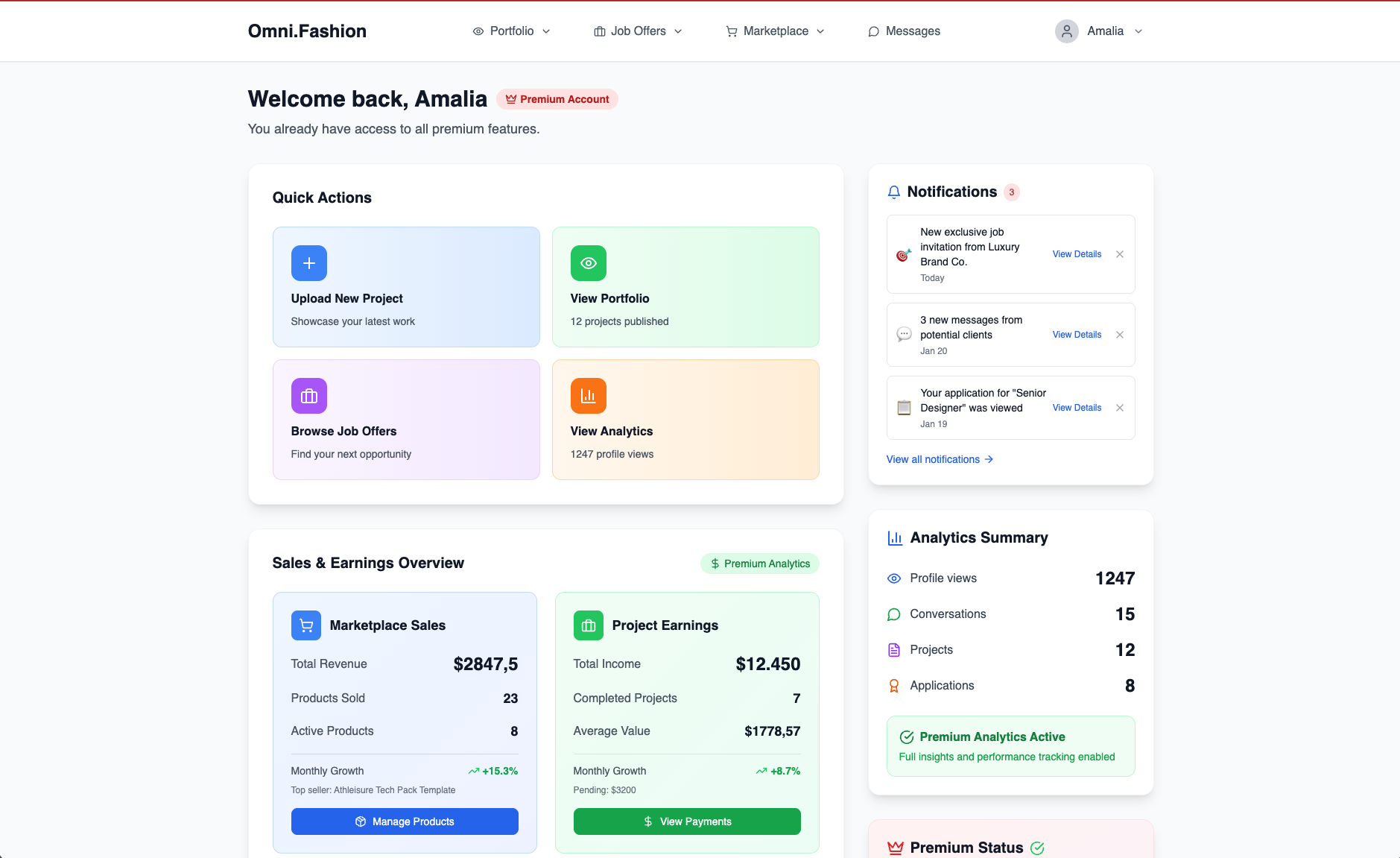Open the Amalia account dropdown
Screen dimensions: 1400x858
(1099, 31)
